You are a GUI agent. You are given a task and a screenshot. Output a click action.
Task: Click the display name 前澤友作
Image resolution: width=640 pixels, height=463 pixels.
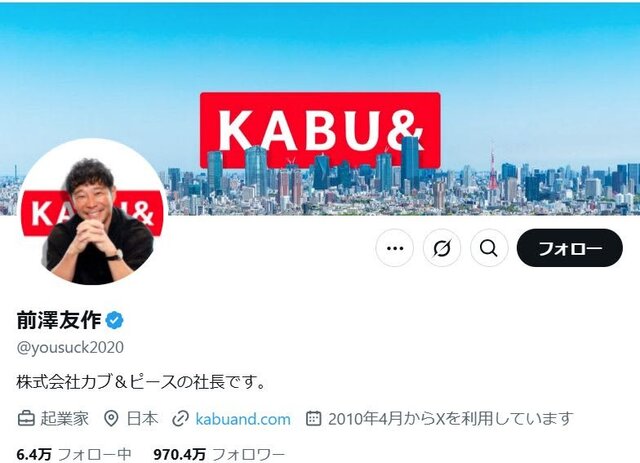pyautogui.click(x=59, y=320)
